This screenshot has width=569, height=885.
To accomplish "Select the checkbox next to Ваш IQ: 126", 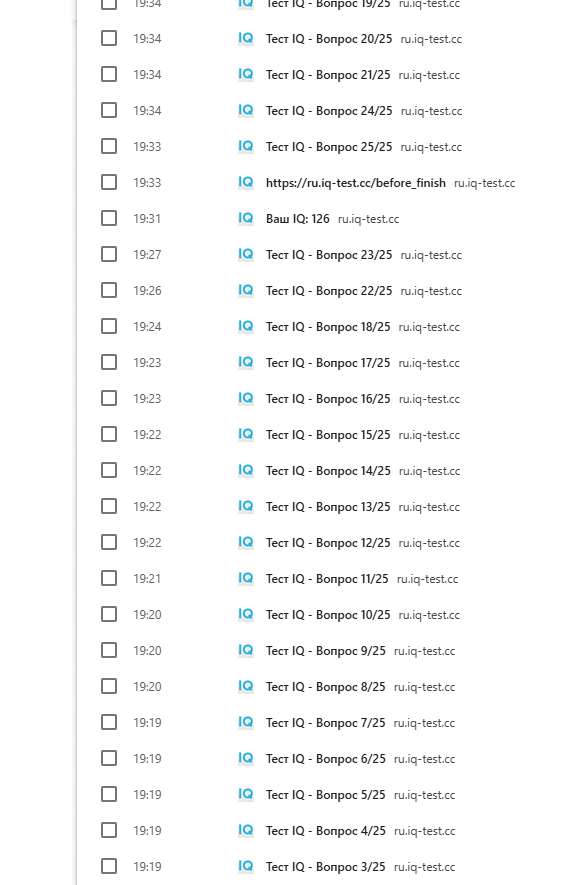I will tap(109, 218).
